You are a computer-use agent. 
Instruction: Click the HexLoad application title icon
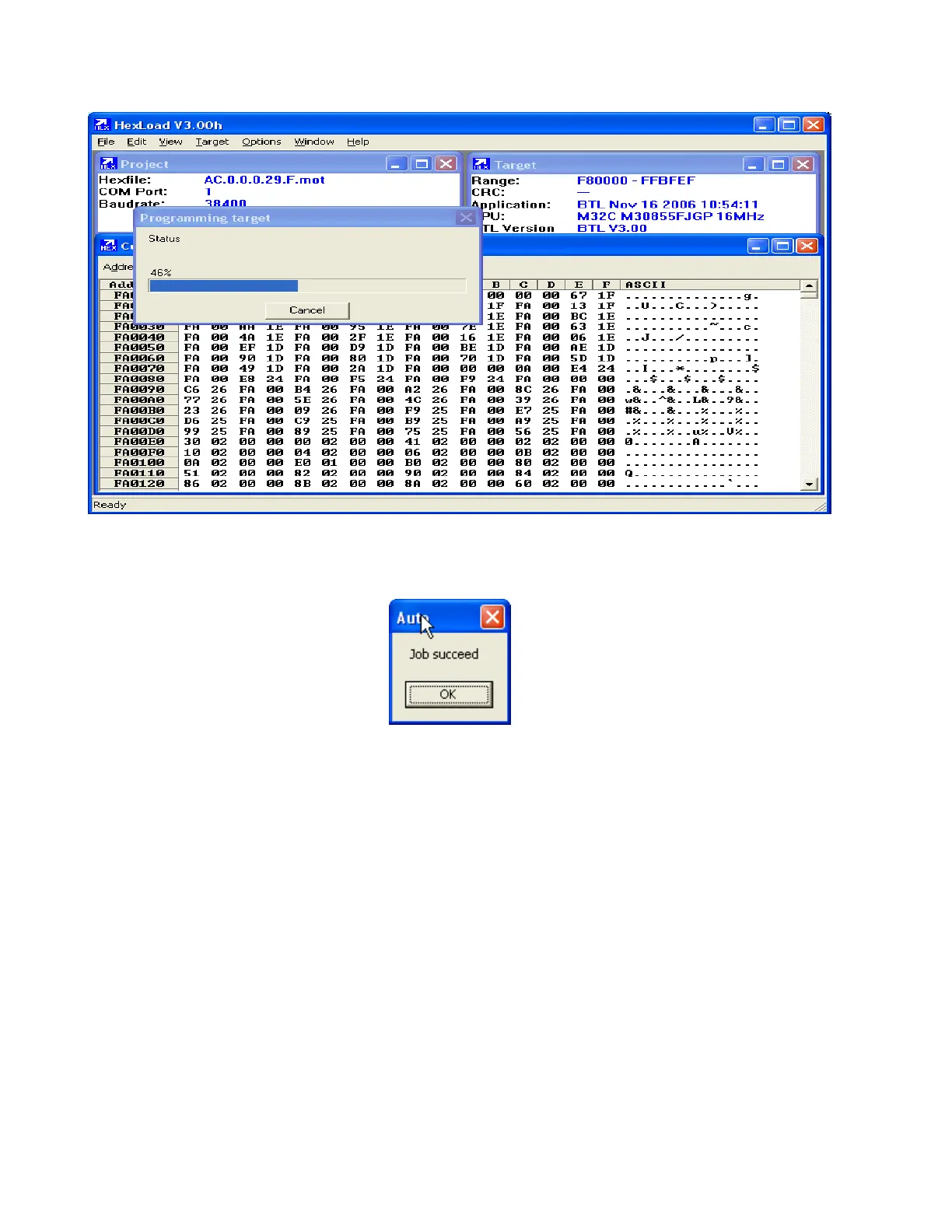click(103, 124)
